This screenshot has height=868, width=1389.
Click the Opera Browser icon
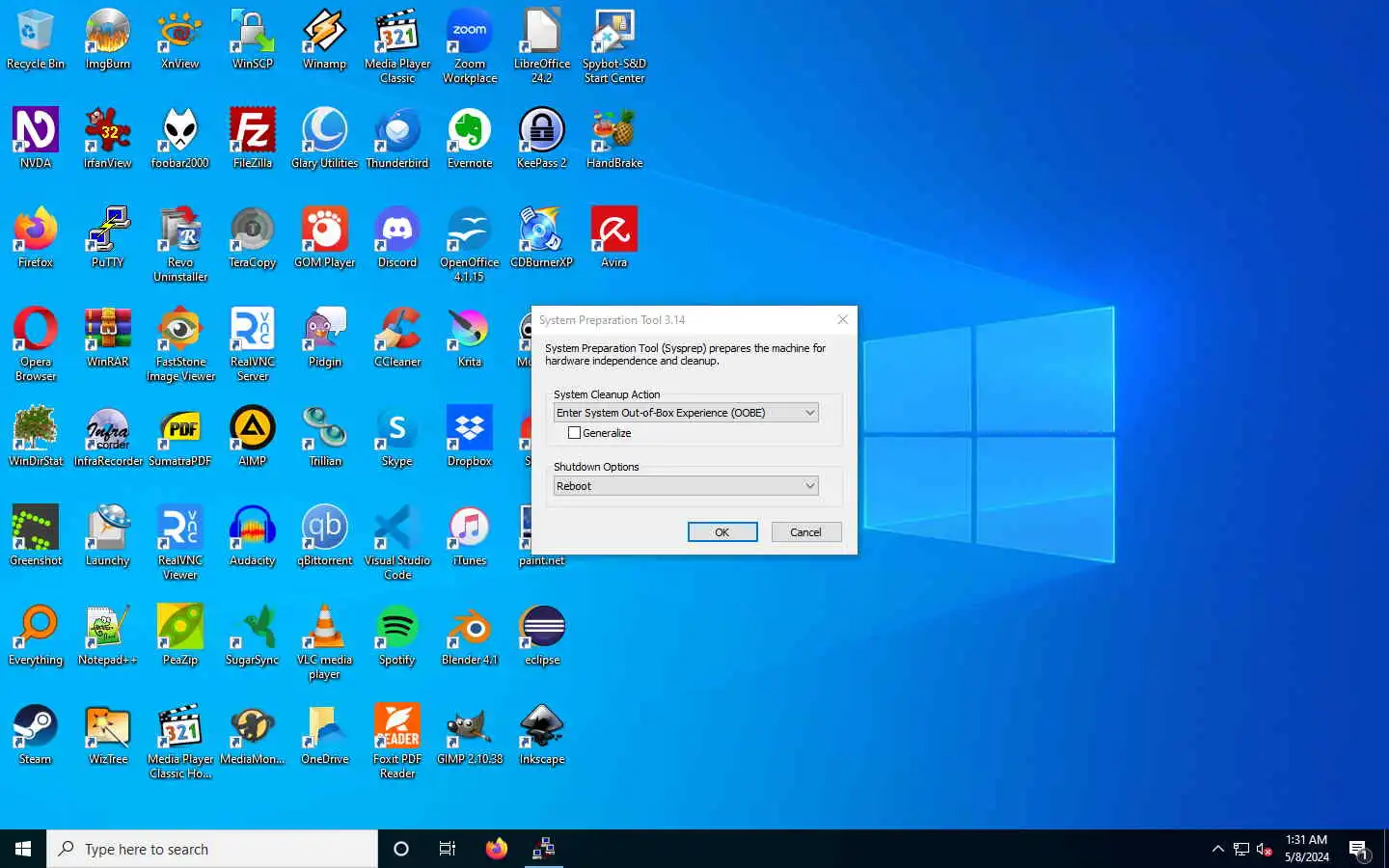tap(36, 345)
